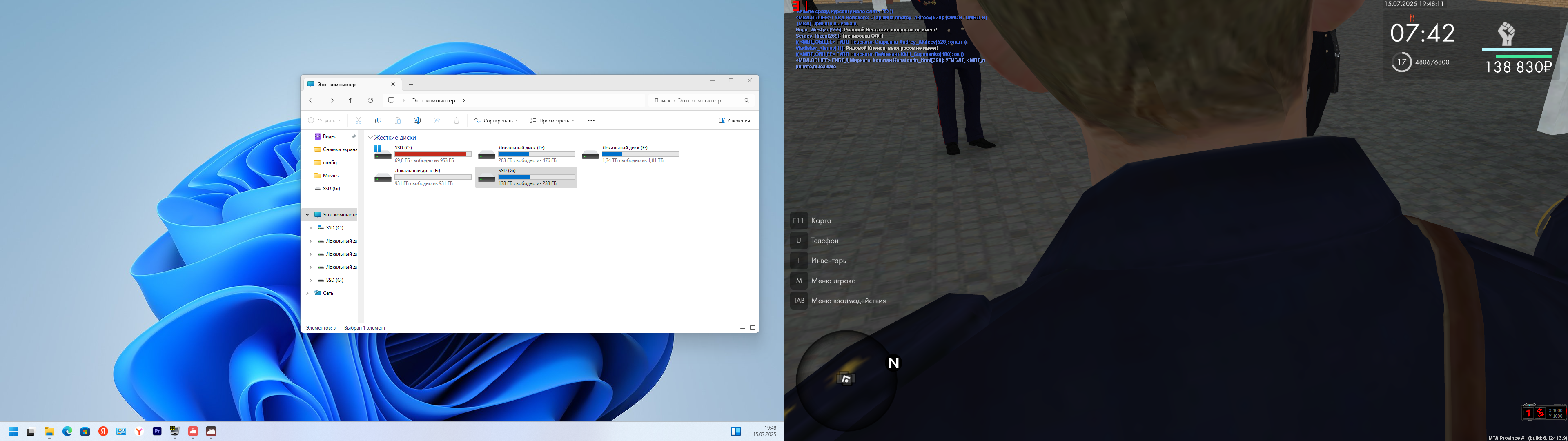Screen dimensions: 1568x441
Task: Click chevron before Этот компьютер in address bar
Action: (403, 100)
